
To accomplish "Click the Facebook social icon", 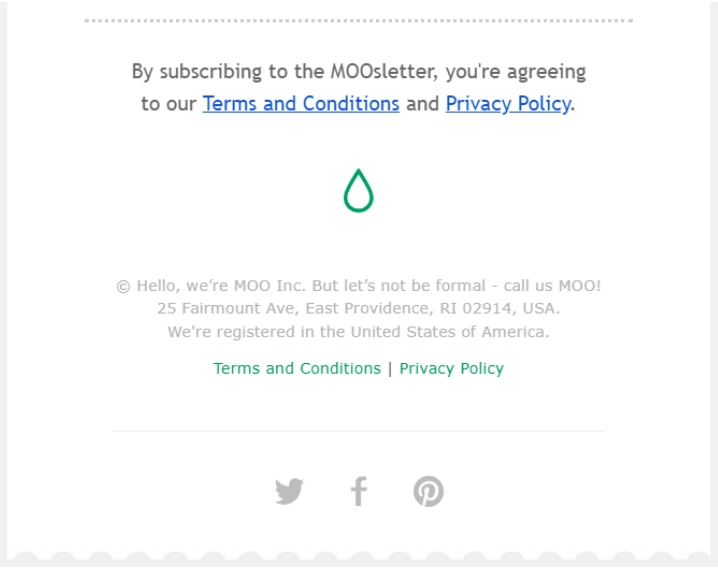I will 358,491.
